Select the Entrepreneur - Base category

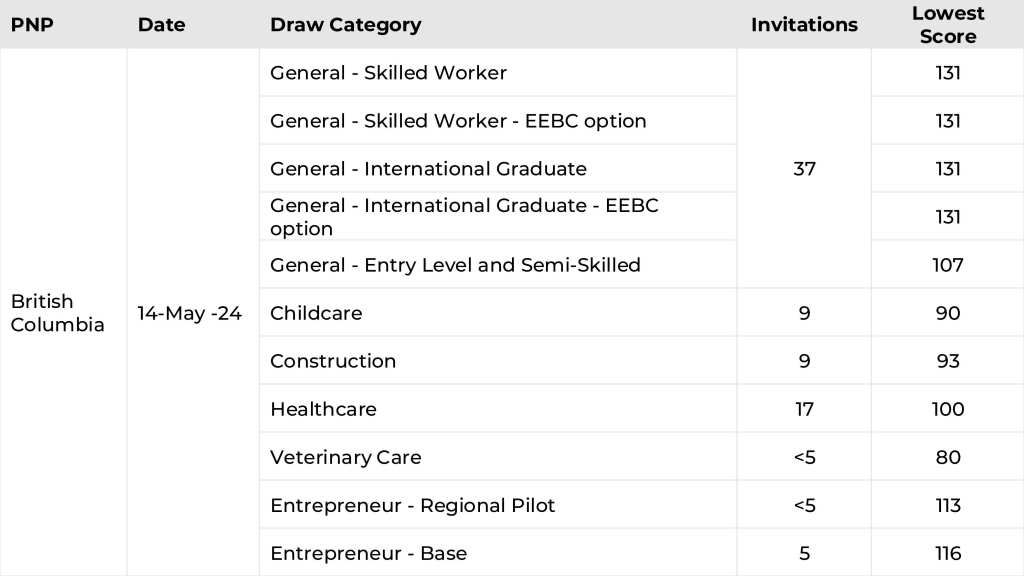pos(368,553)
